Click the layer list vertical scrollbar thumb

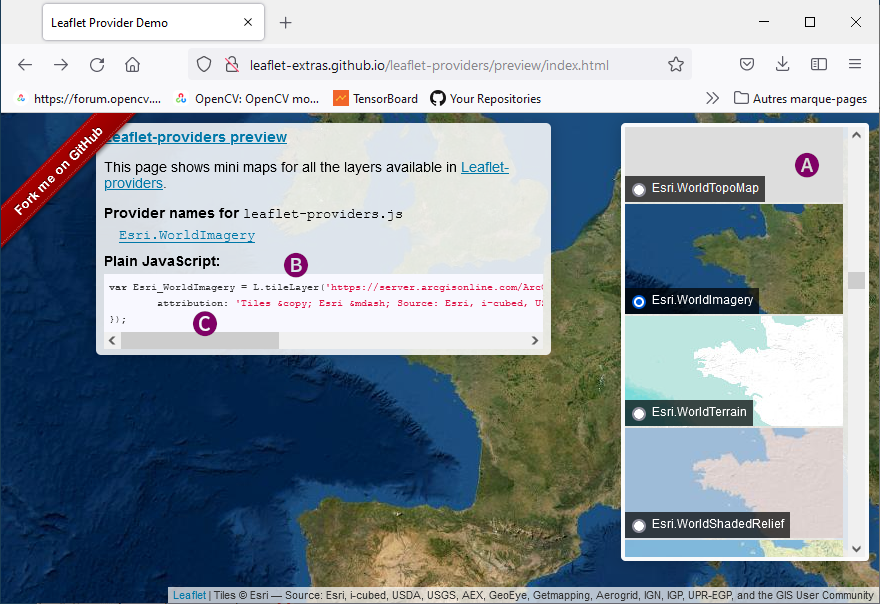[856, 280]
